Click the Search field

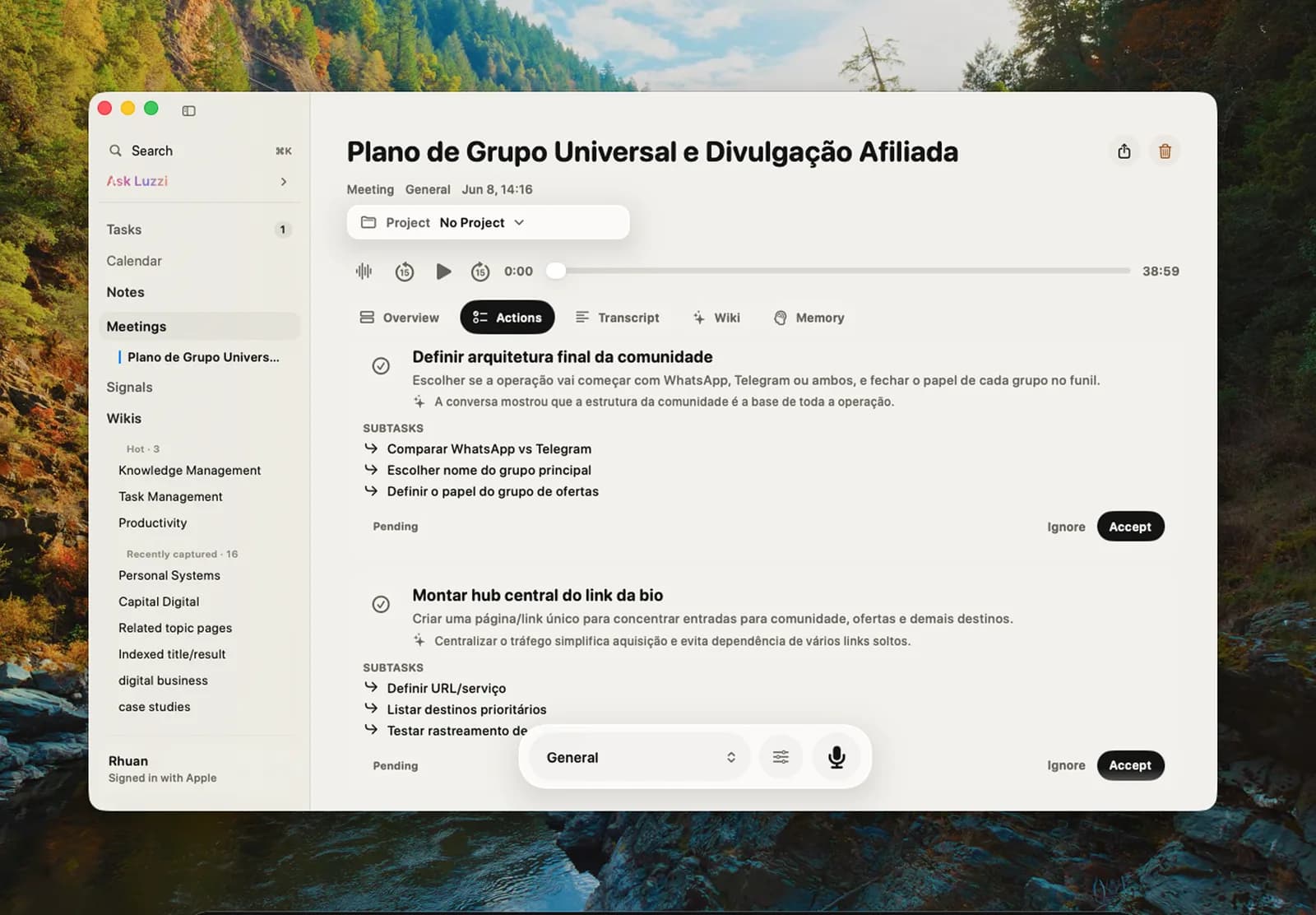coord(199,151)
